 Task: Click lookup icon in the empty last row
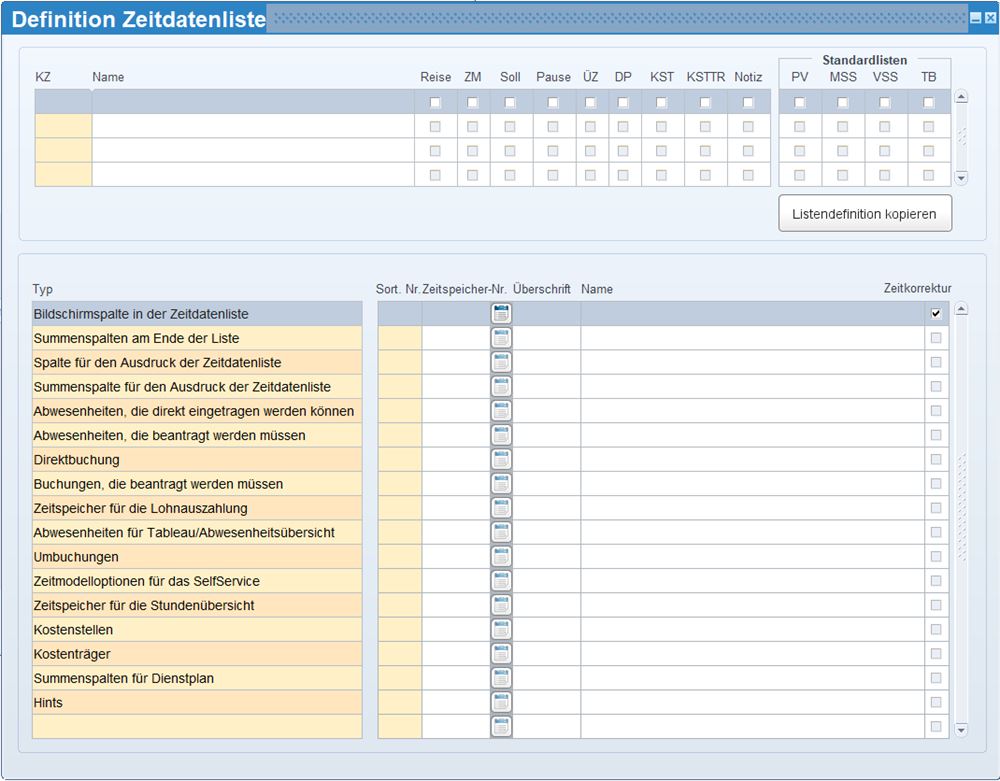501,726
